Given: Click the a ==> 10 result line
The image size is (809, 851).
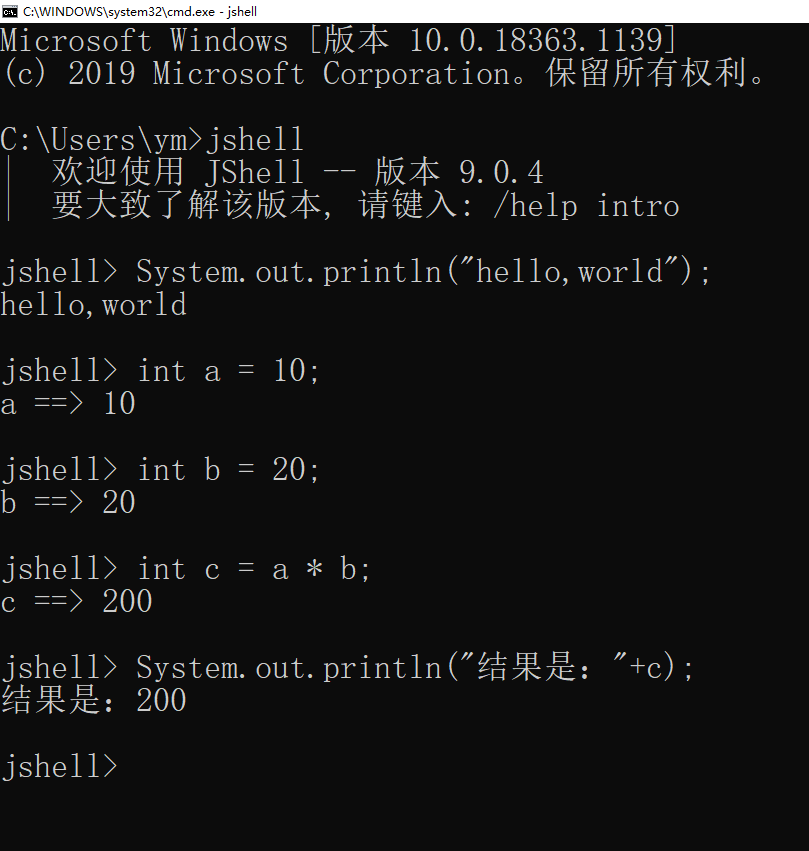Looking at the screenshot, I should 68,403.
